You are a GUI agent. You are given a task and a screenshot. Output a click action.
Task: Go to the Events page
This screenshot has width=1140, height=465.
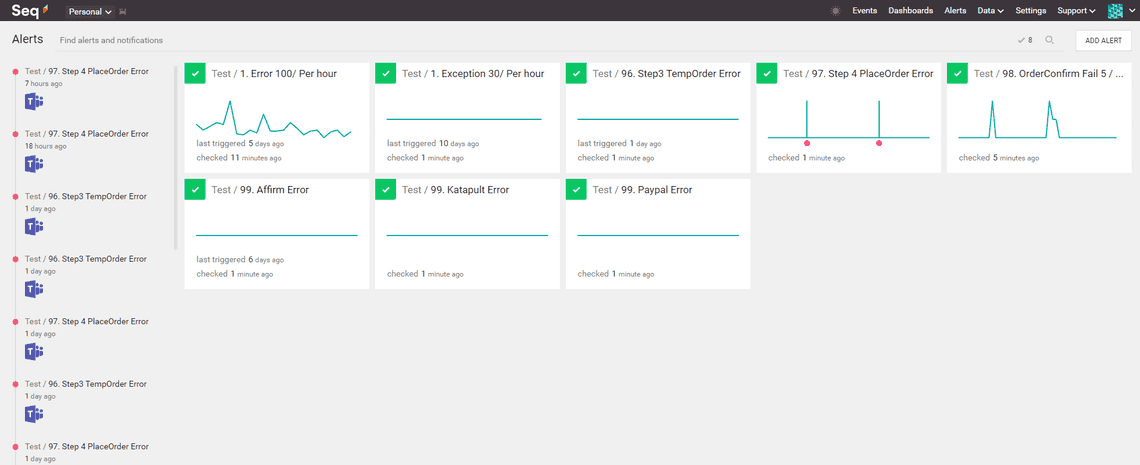click(x=864, y=11)
